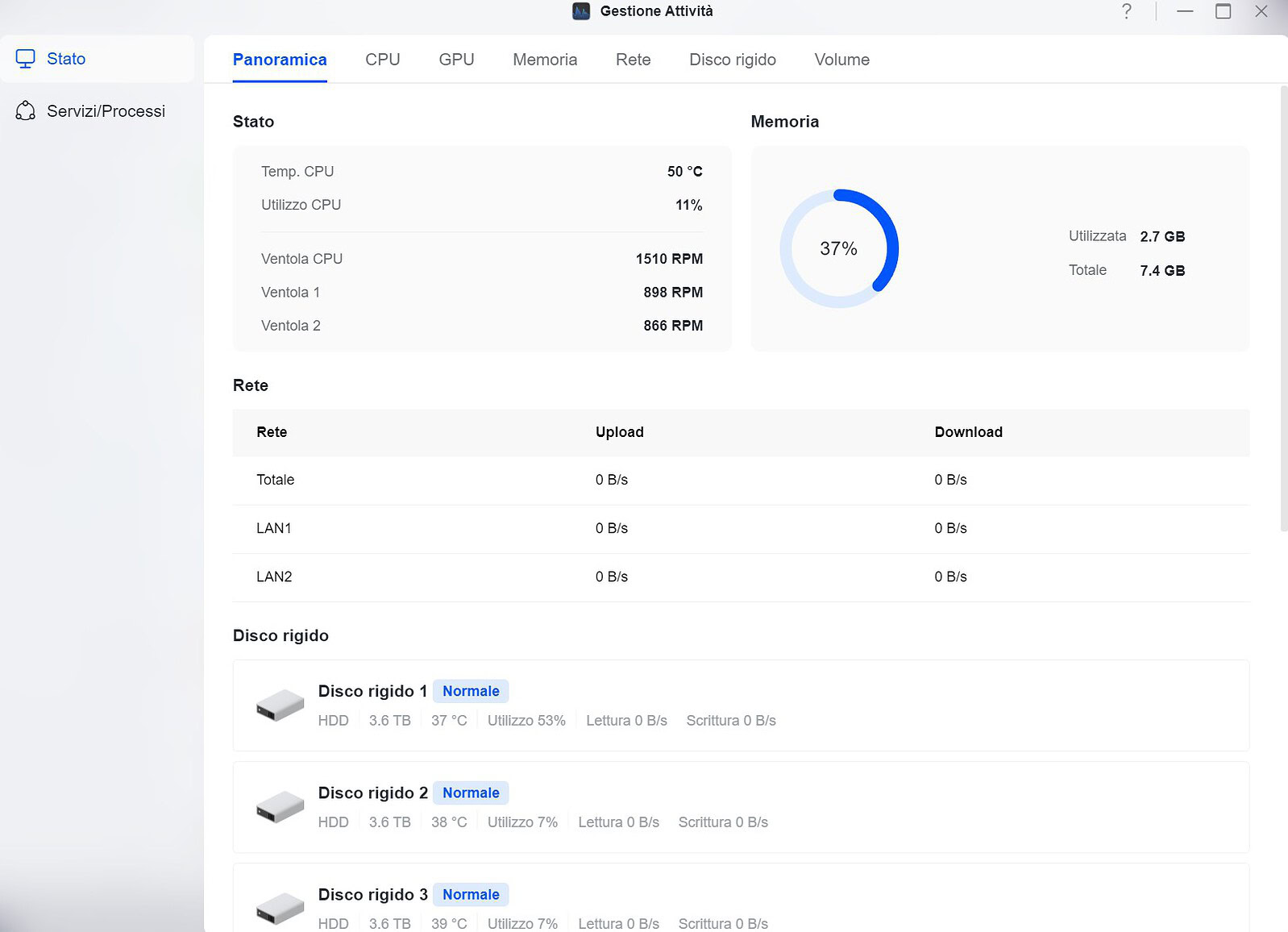Click the Disco rigido 1 title

[x=372, y=691]
